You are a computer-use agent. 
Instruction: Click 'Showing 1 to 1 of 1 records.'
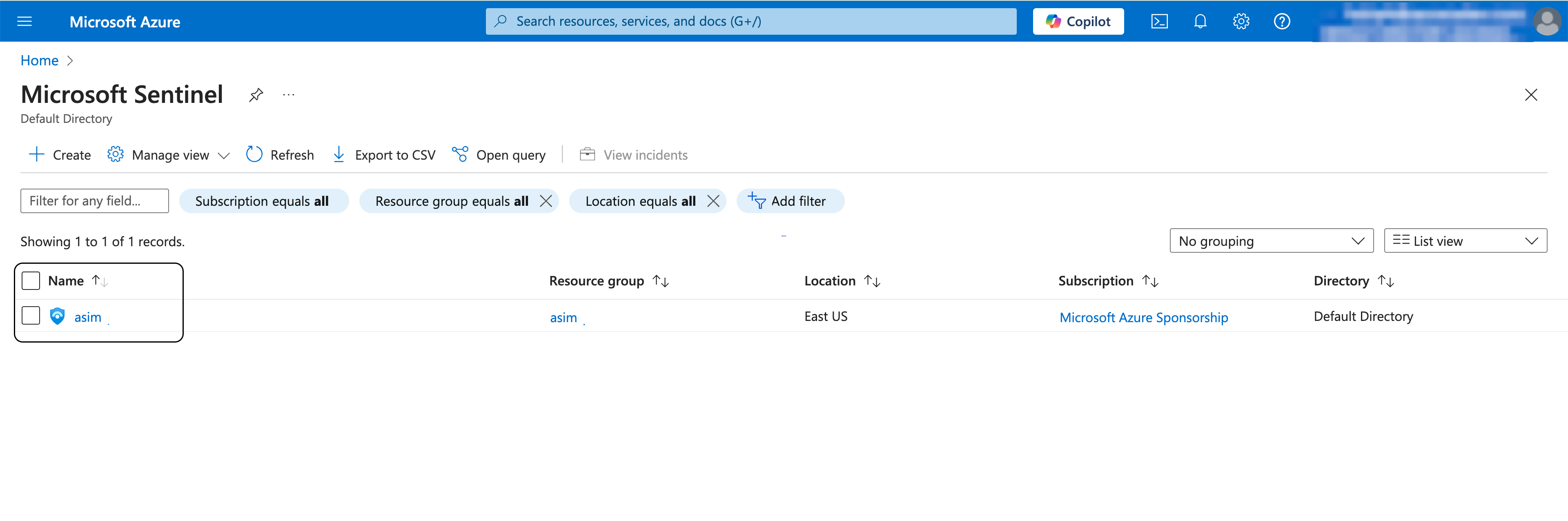point(102,242)
